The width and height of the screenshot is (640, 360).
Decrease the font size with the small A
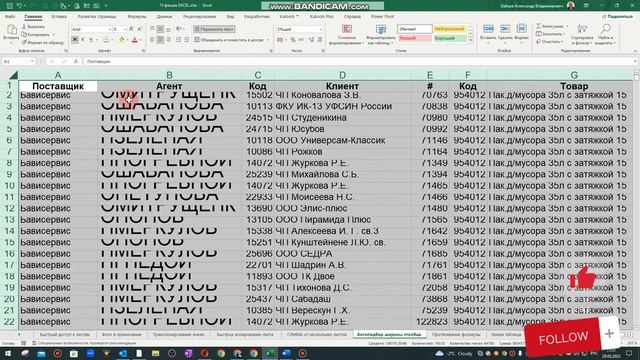coord(140,29)
